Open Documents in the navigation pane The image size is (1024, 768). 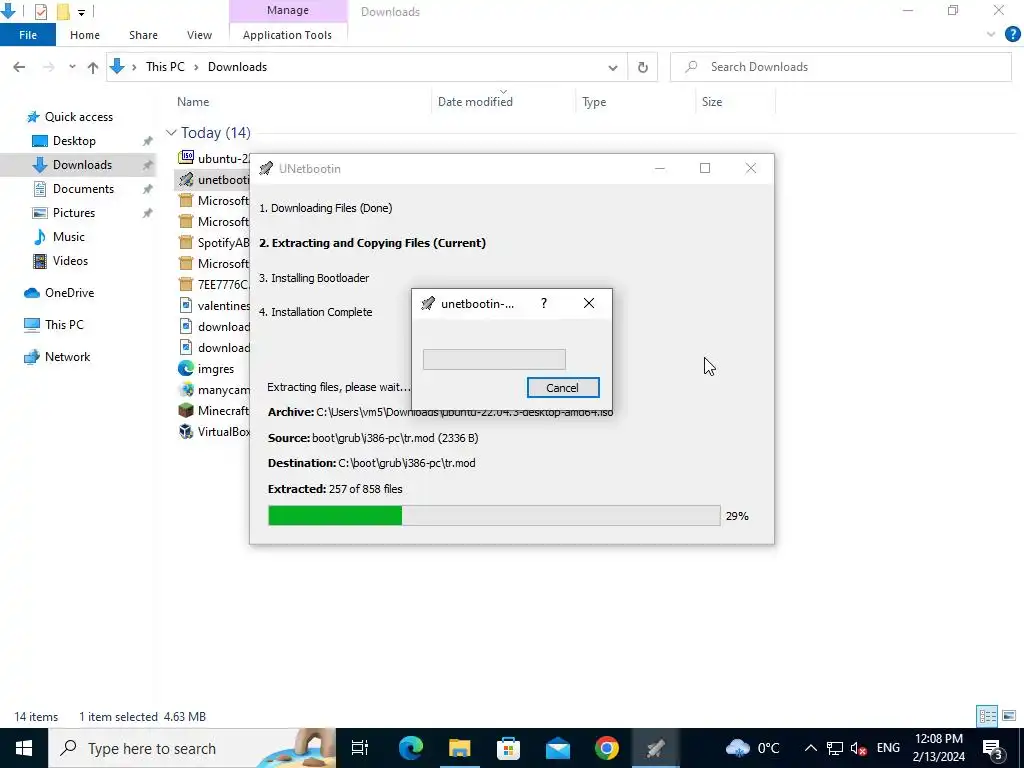(x=83, y=189)
